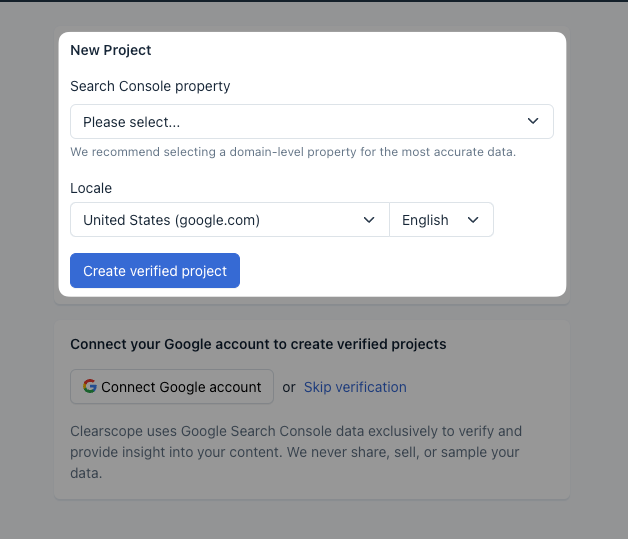Click the Google G logo icon
Screen dimensions: 628x539
90,387
